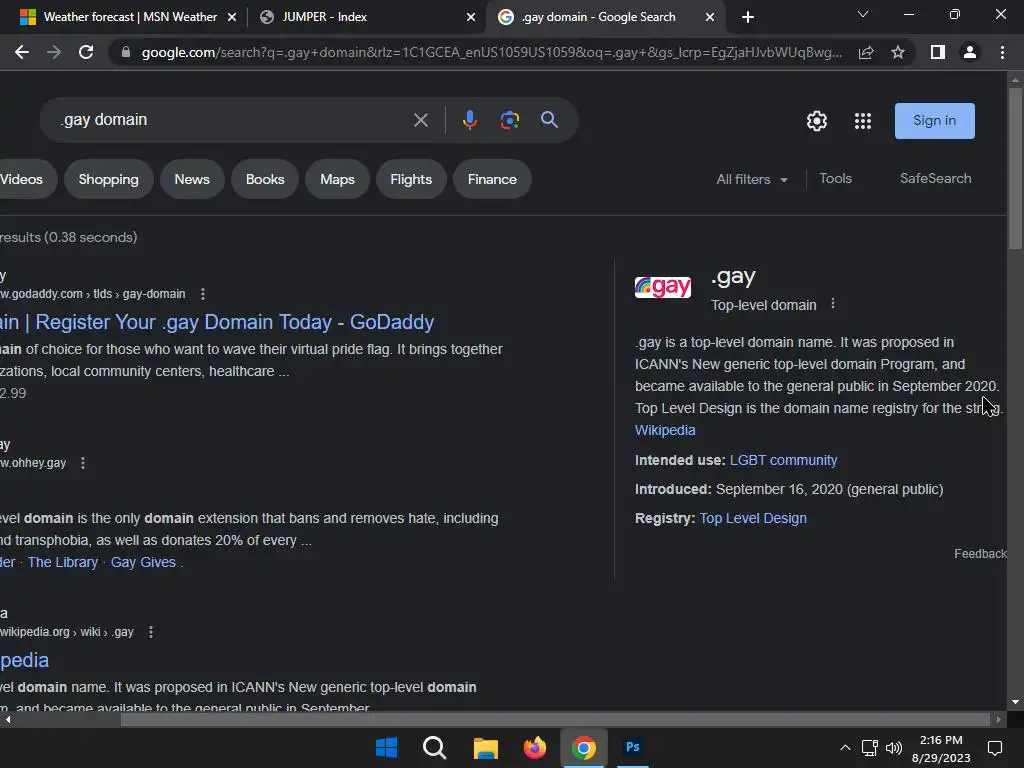Open SafeSearch settings
Image resolution: width=1024 pixels, height=768 pixels.
point(935,178)
